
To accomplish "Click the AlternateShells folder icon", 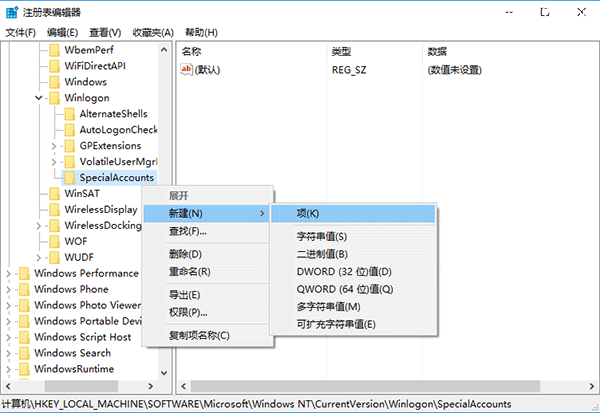I will pyautogui.click(x=70, y=114).
